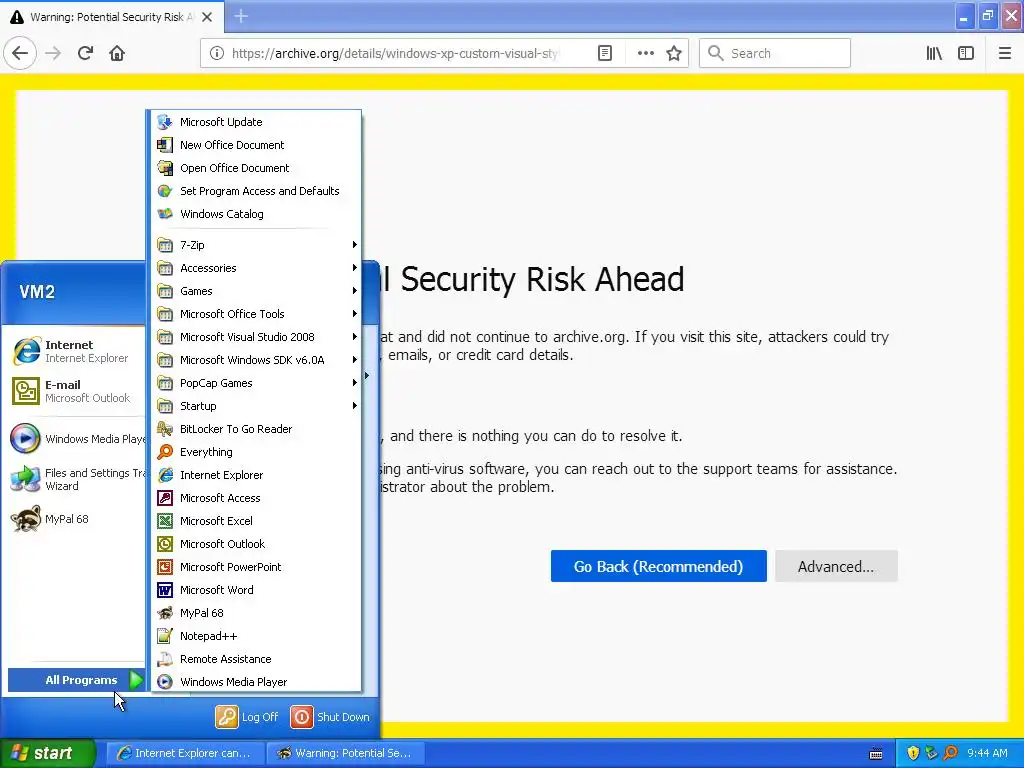The height and width of the screenshot is (768, 1024).
Task: Open Windows Media Player in programs list
Action: (x=256, y=682)
